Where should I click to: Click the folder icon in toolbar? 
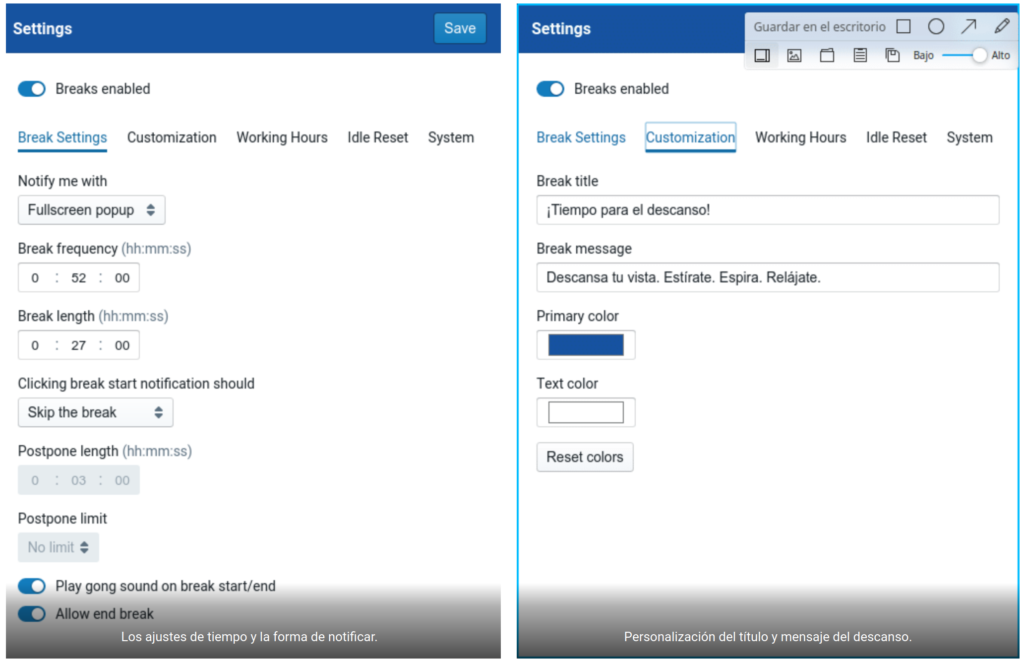coord(827,56)
